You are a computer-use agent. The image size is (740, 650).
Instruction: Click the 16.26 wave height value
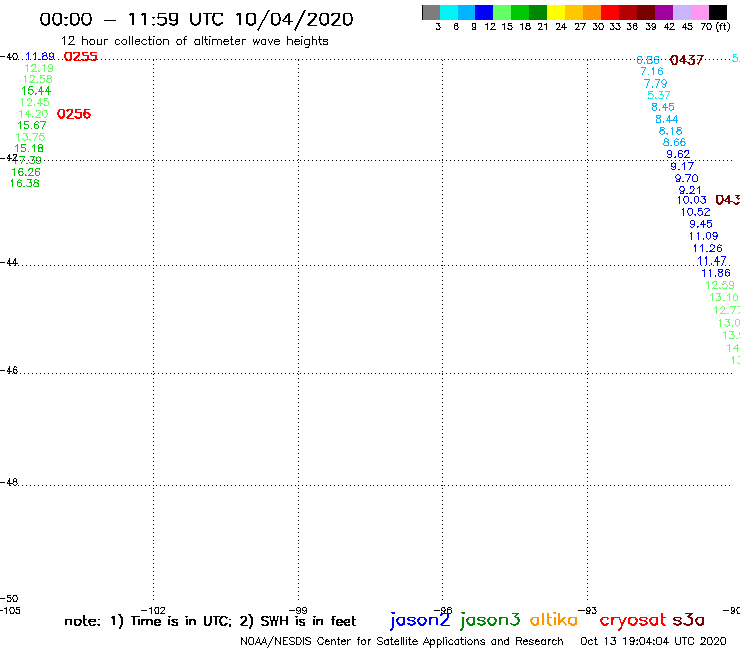pyautogui.click(x=26, y=172)
